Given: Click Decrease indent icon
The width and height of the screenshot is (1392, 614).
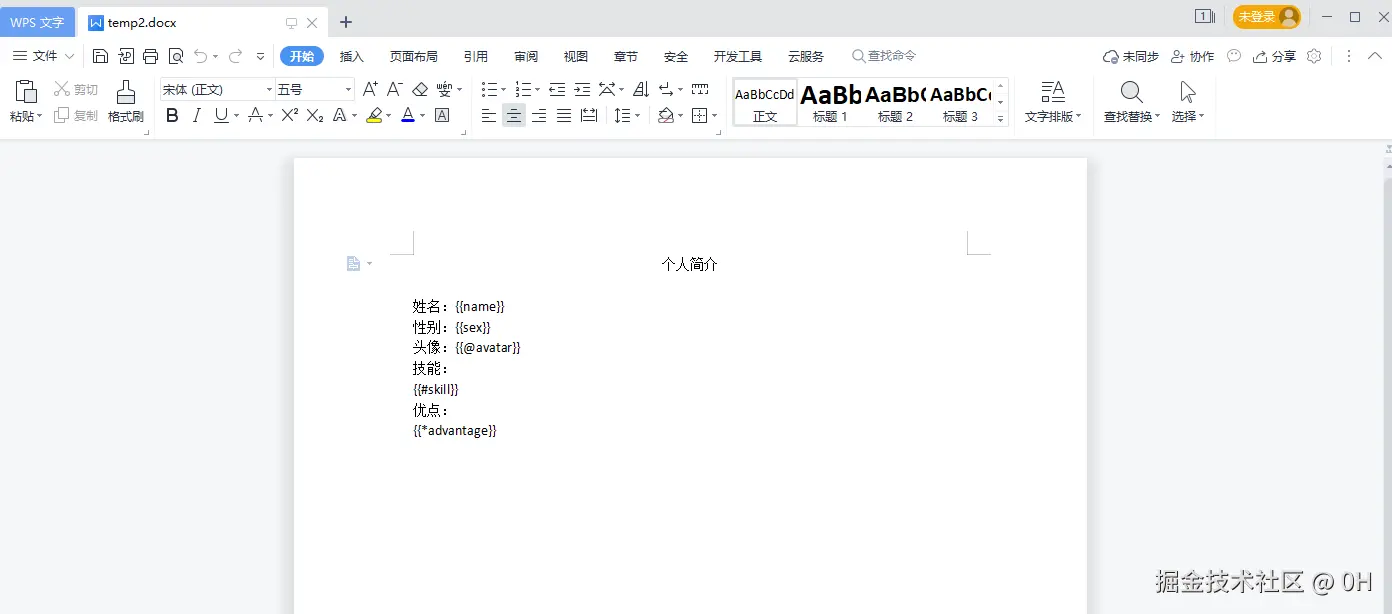Looking at the screenshot, I should 557,89.
